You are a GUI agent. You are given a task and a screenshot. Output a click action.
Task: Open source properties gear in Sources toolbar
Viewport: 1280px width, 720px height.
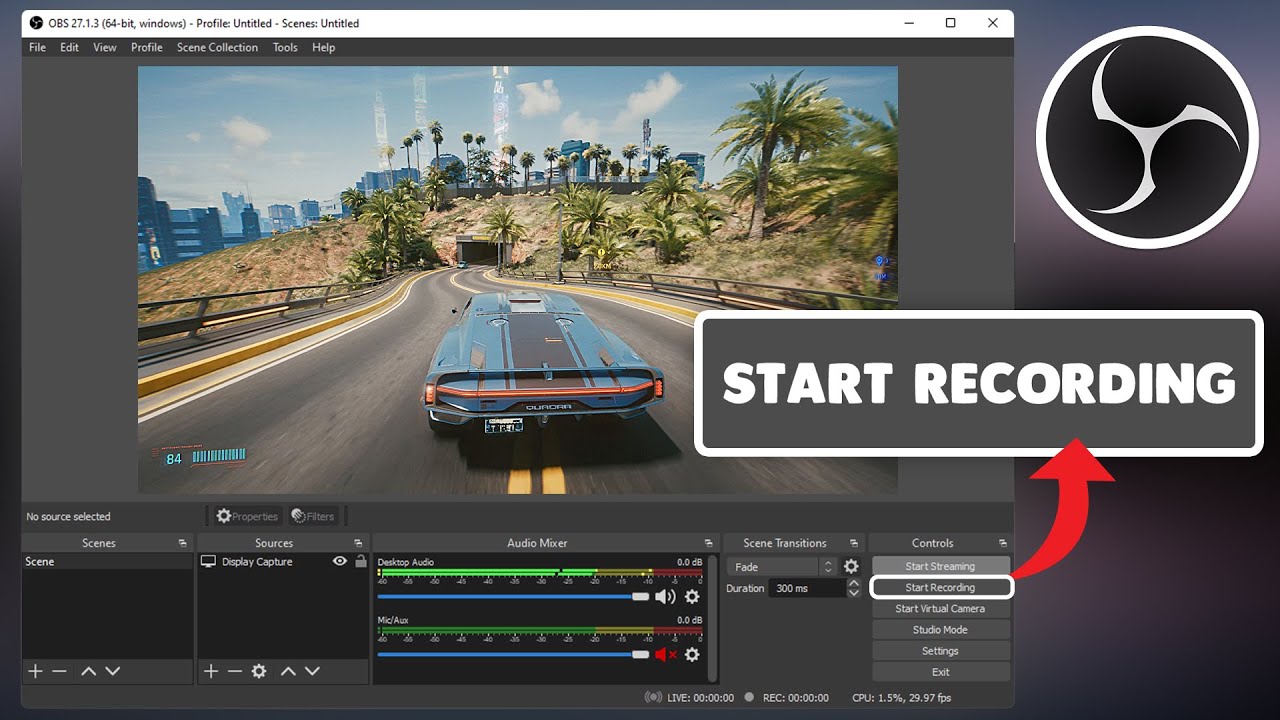(259, 671)
